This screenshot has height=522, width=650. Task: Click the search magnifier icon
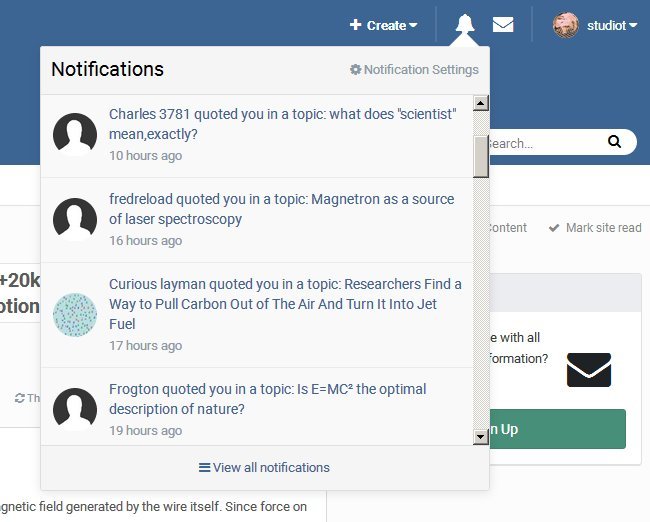pyautogui.click(x=614, y=142)
